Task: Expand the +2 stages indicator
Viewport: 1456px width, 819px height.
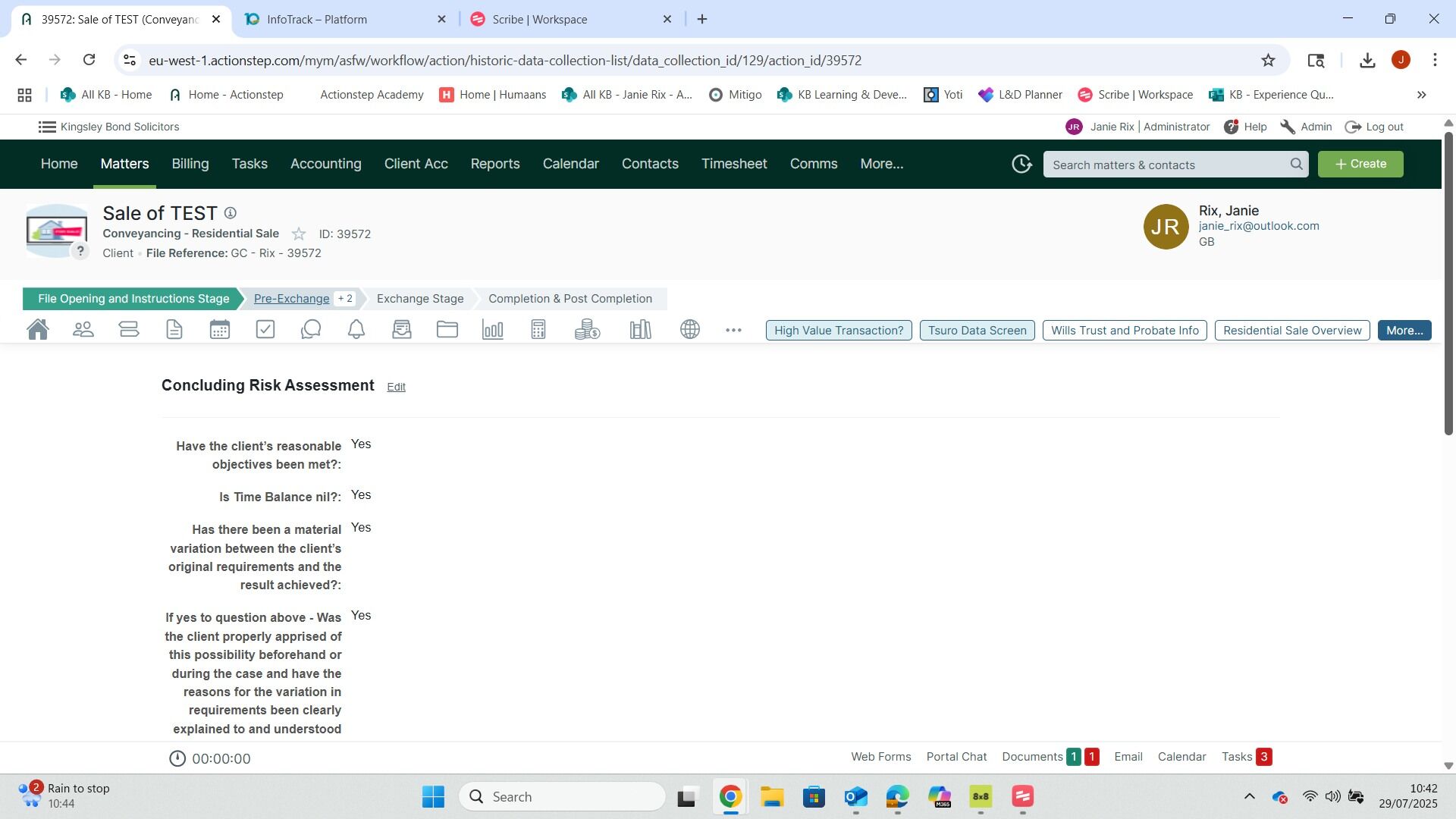Action: click(x=345, y=299)
